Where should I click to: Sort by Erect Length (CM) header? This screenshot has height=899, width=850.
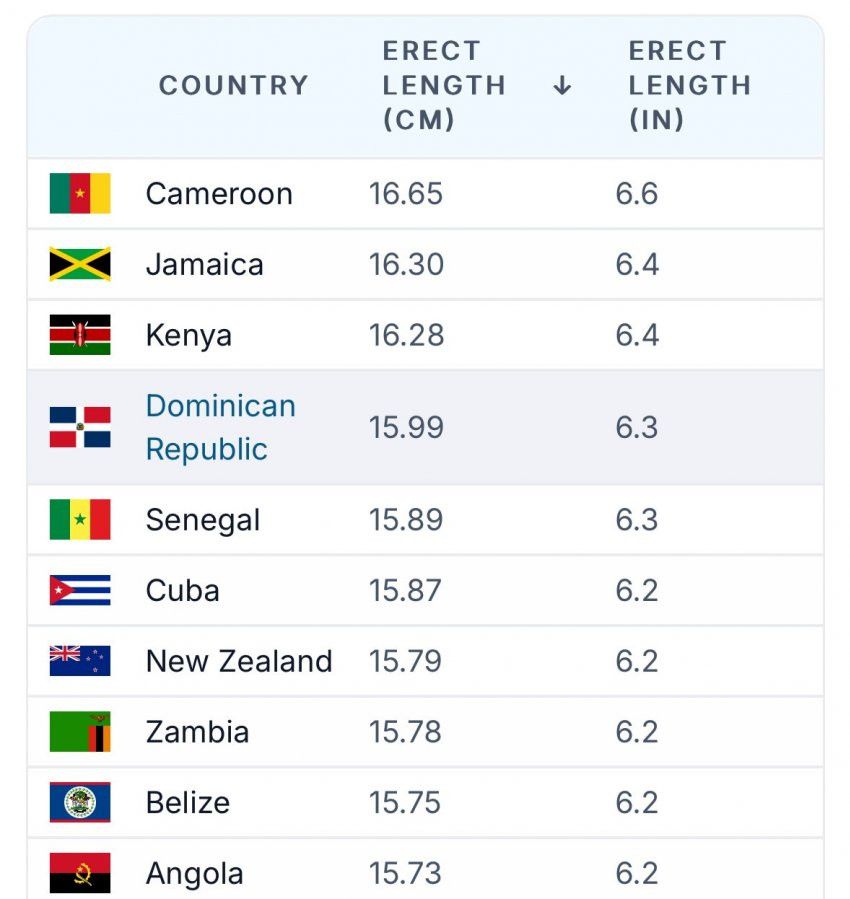tap(443, 86)
